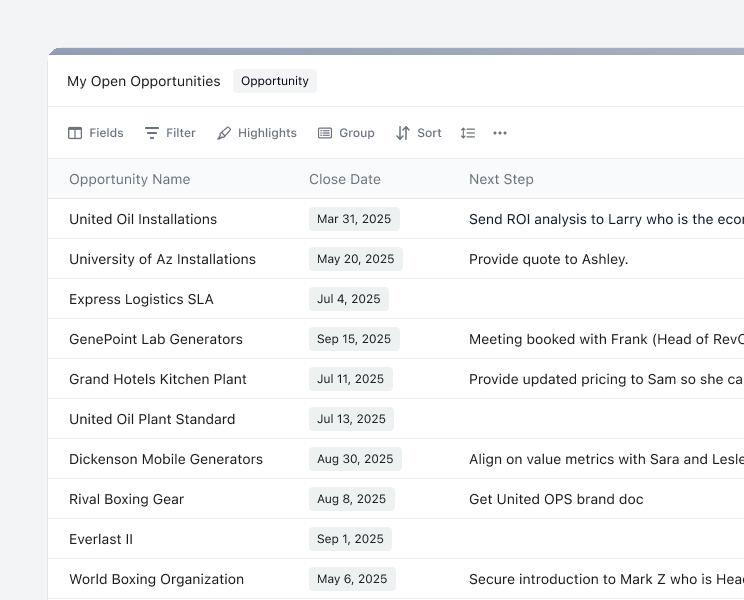
Task: Open the Rival Boxing Gear opportunity
Action: [126, 499]
